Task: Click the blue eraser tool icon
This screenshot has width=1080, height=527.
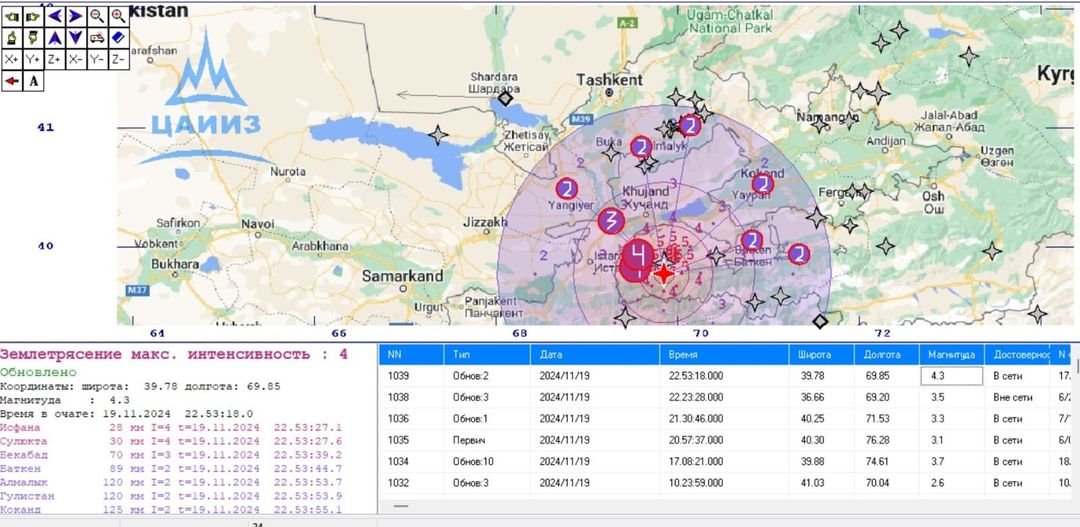Action: point(119,38)
